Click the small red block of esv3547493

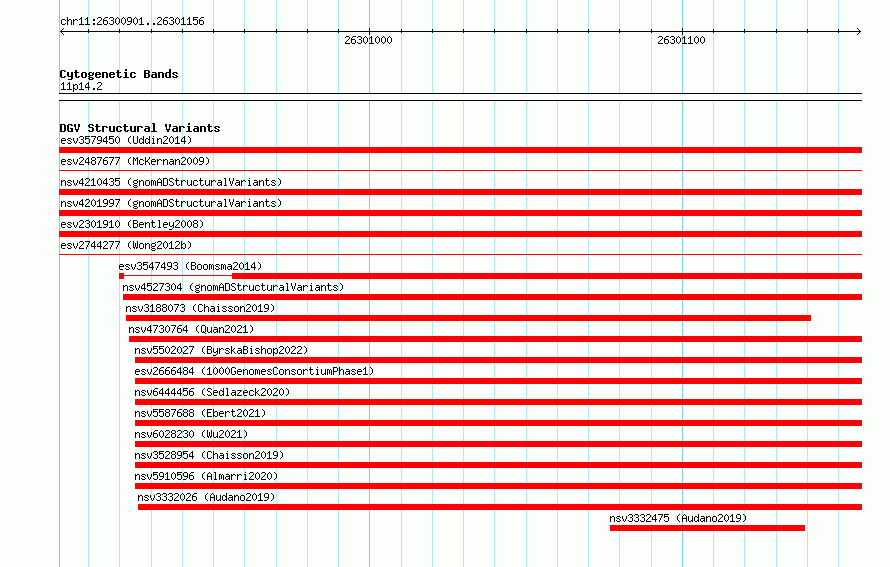click(121, 276)
